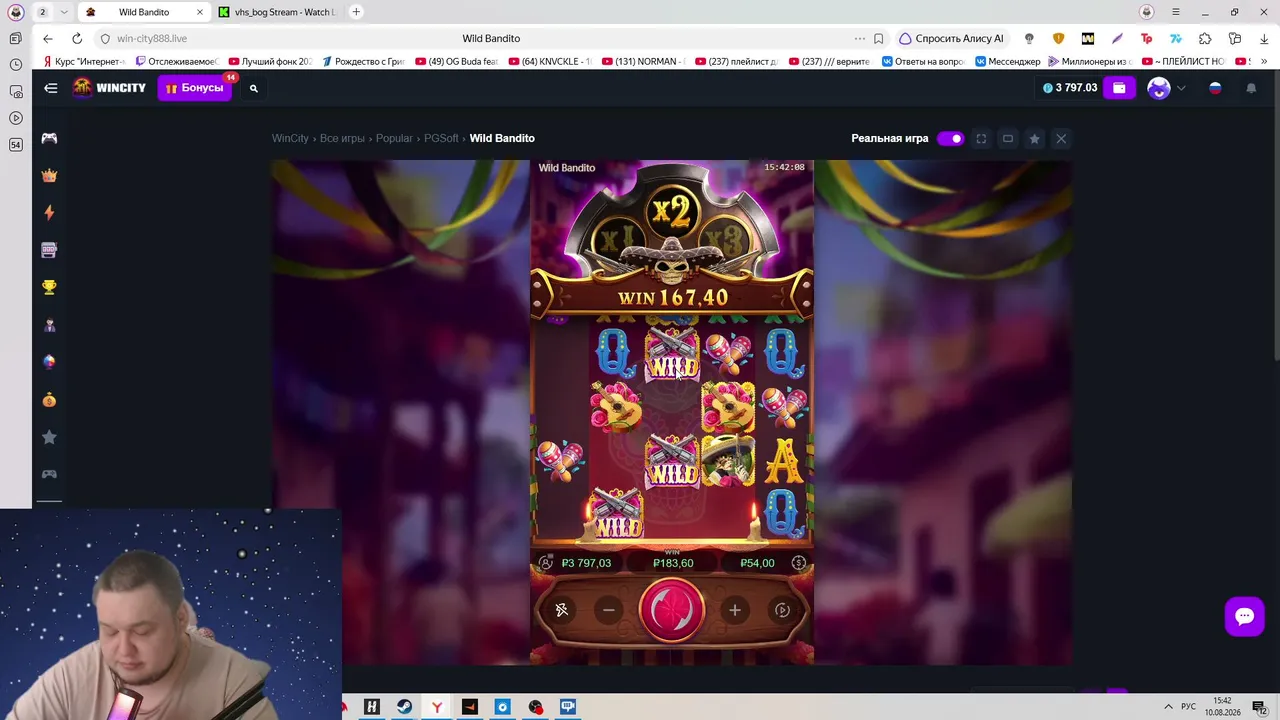
Task: Go to Все игры breadcrumb
Action: coord(342,138)
